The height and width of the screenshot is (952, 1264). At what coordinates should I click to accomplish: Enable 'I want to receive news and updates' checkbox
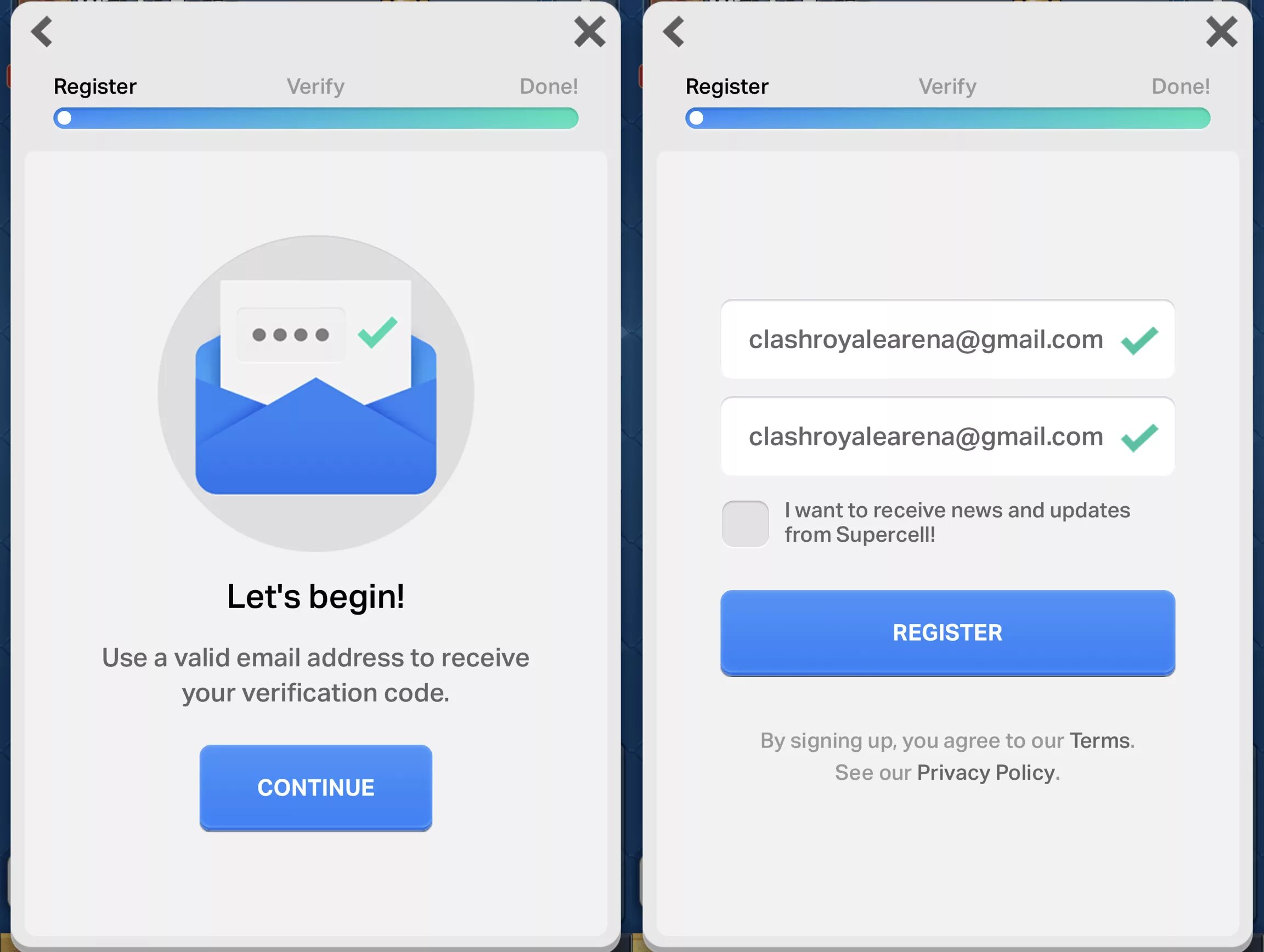745,521
